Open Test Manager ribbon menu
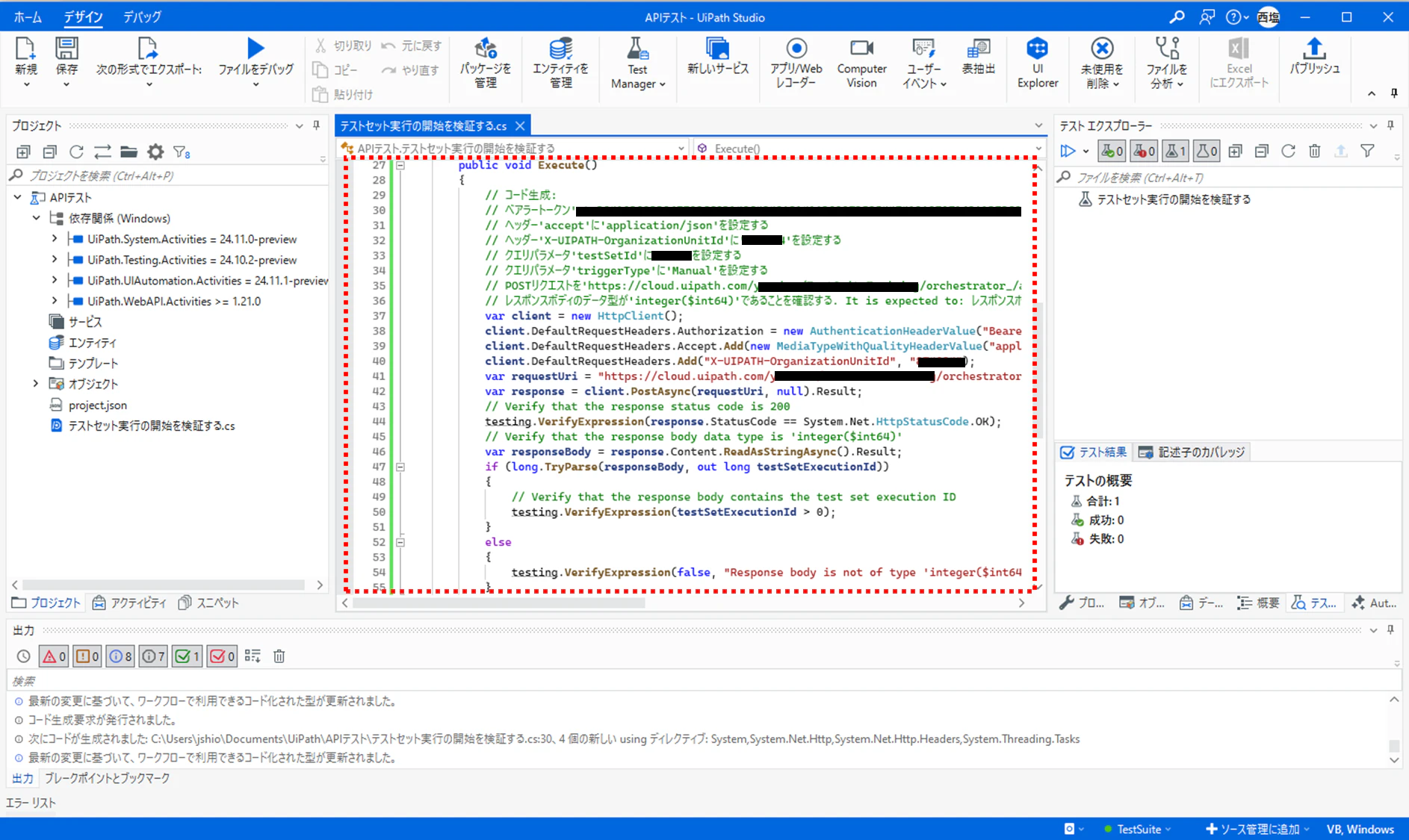This screenshot has height=840, width=1409. [x=637, y=63]
